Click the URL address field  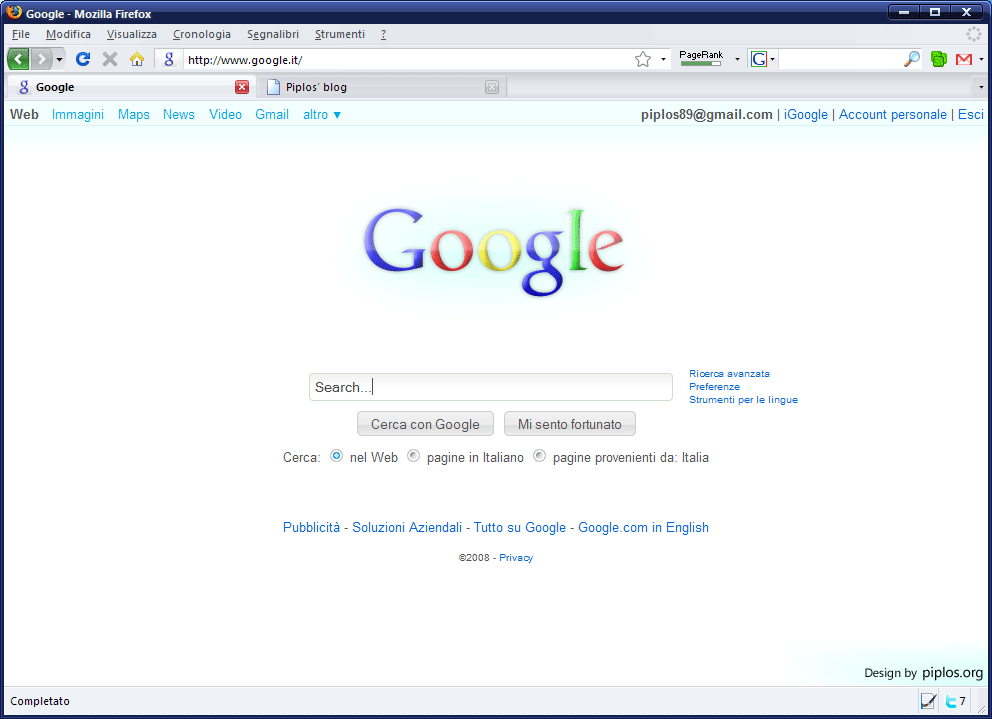(x=408, y=59)
